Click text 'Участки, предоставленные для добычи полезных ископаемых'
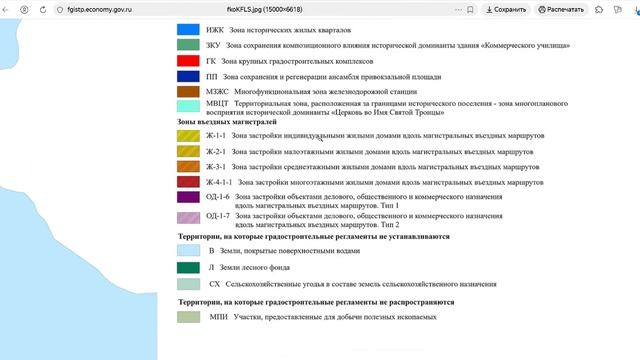Viewport: 640px width, 360px height. [335, 317]
